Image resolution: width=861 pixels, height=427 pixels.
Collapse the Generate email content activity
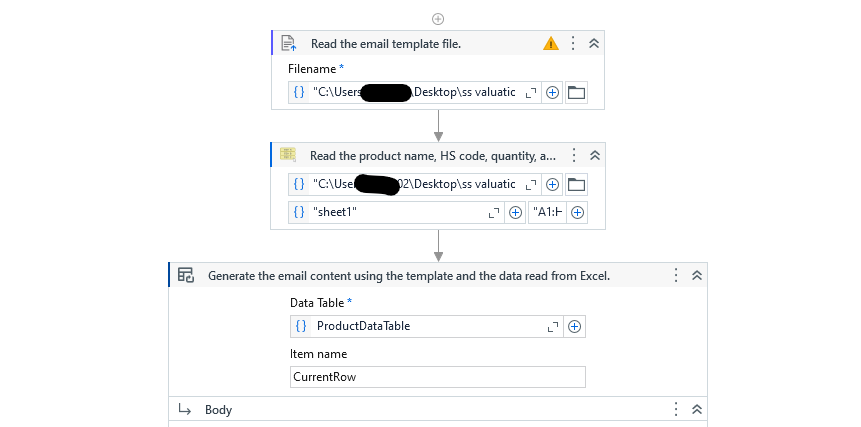(x=697, y=275)
